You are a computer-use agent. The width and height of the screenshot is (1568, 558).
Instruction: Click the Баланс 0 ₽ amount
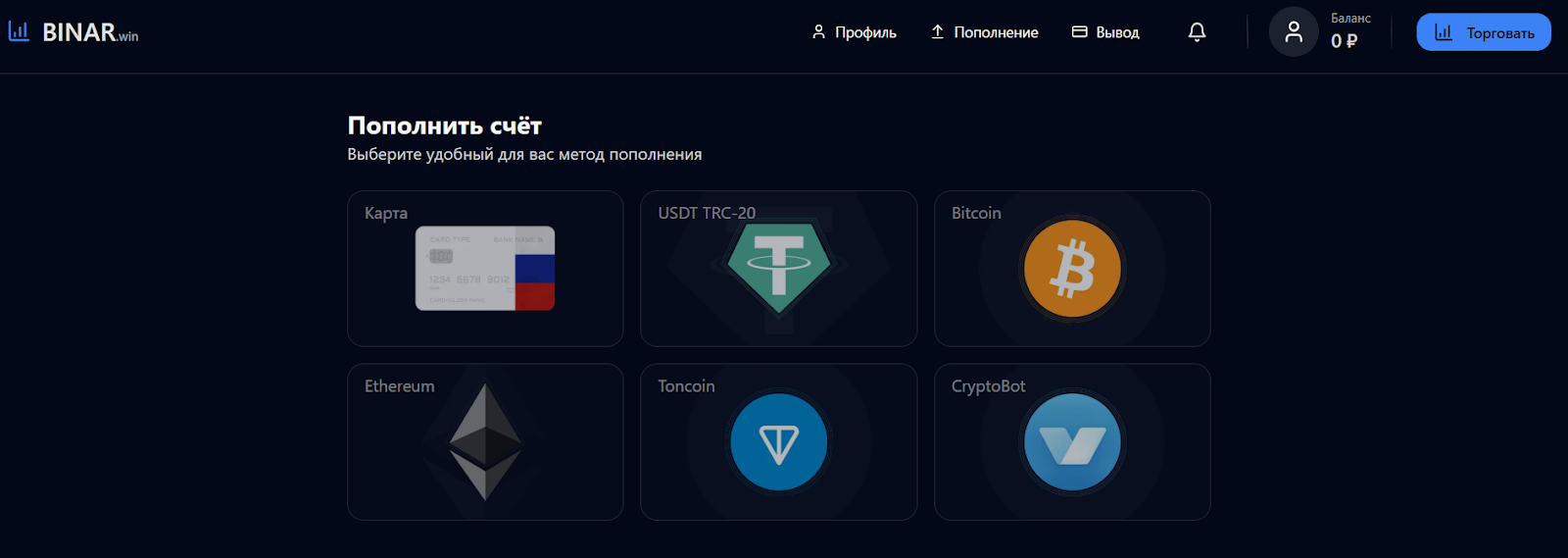(1345, 41)
